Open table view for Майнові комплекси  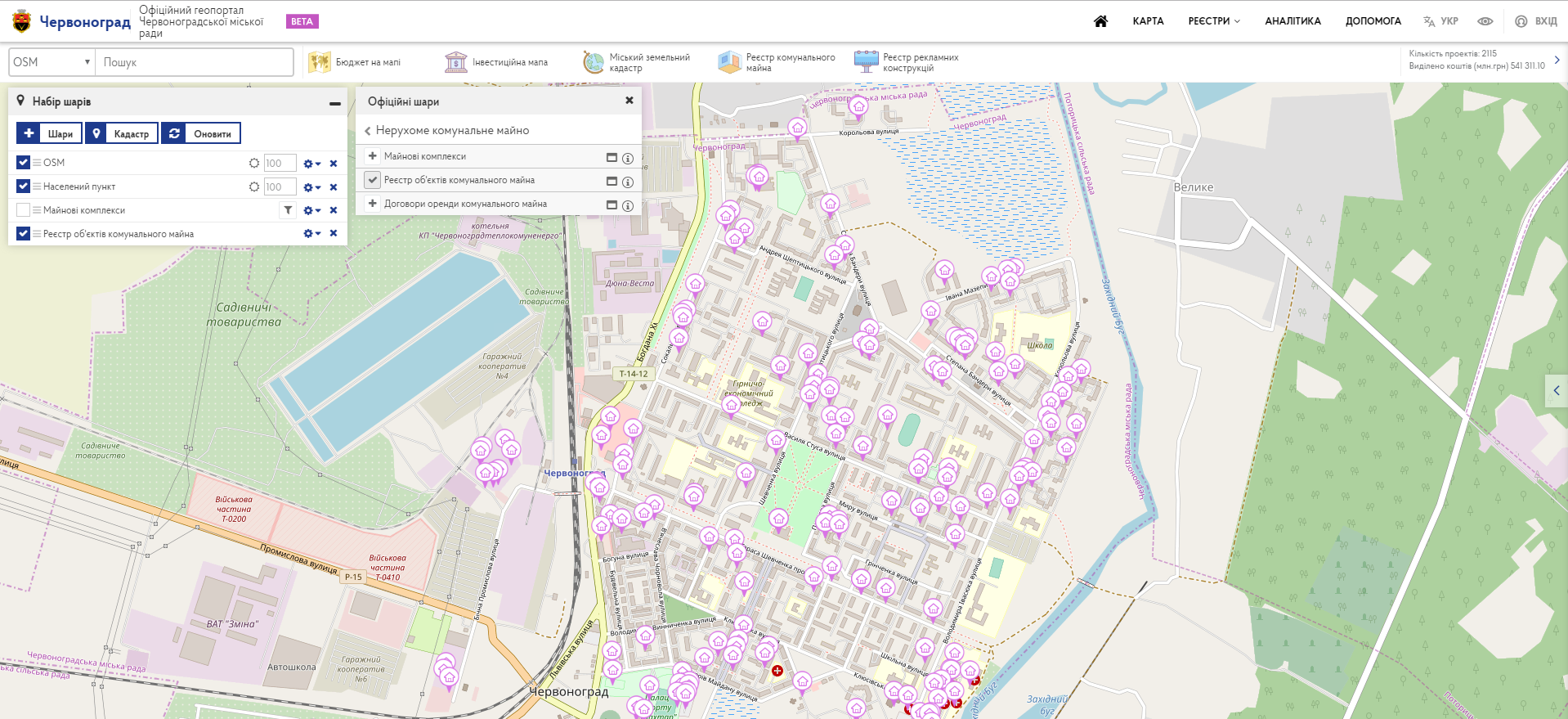click(x=612, y=157)
